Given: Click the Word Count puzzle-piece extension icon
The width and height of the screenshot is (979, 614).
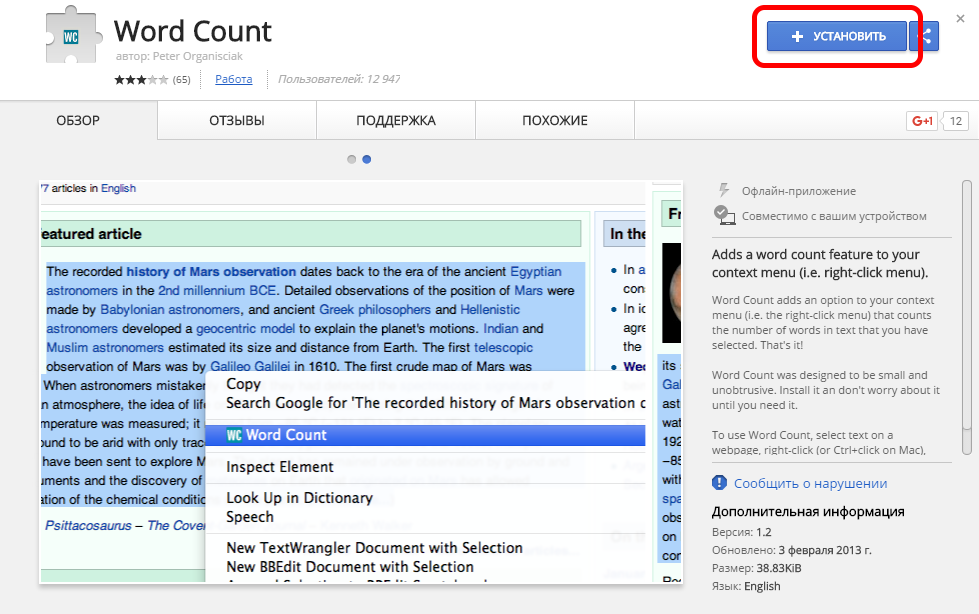Looking at the screenshot, I should pos(74,35).
